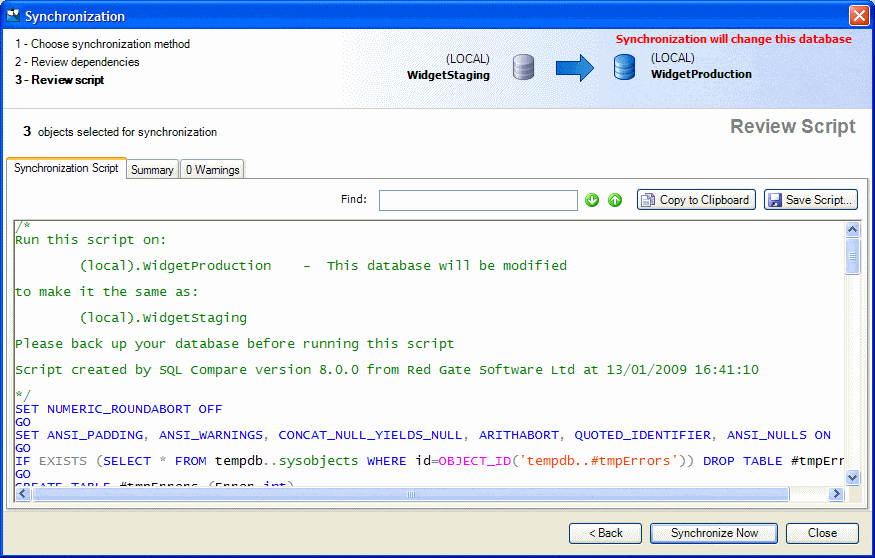
Task: Save the script to a file
Action: click(810, 200)
